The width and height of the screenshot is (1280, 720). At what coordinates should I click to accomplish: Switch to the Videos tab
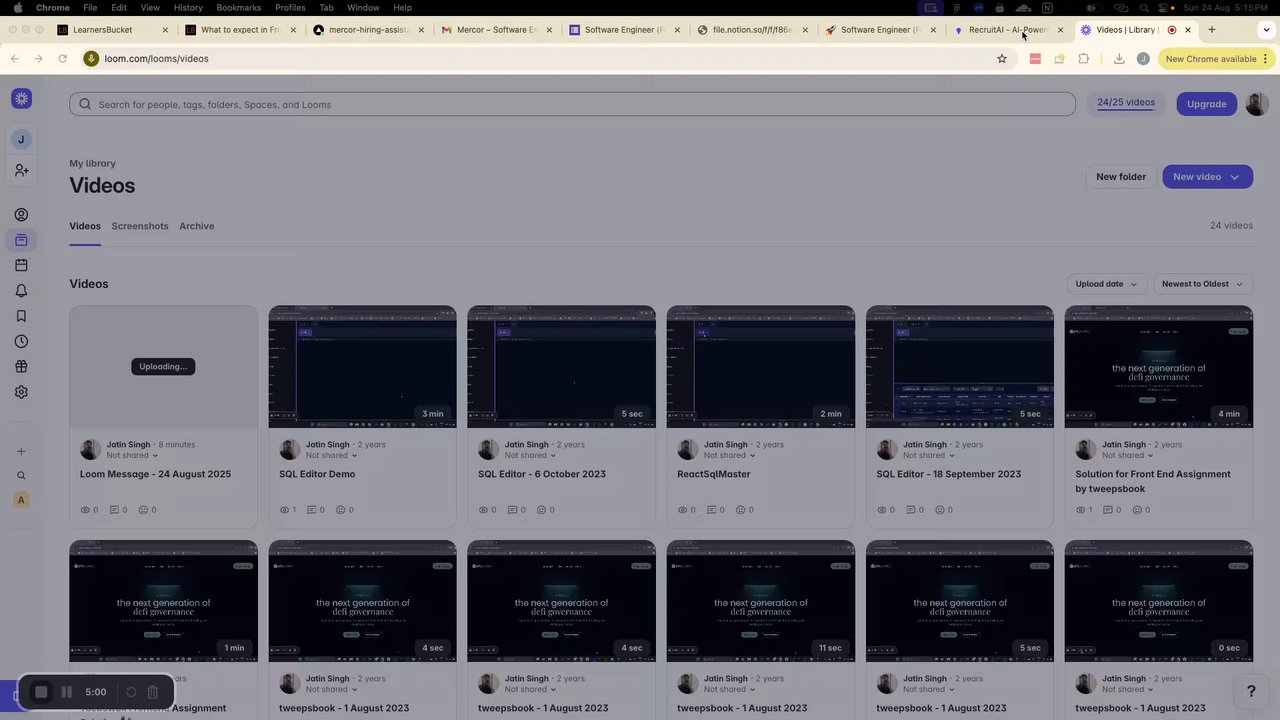pyautogui.click(x=85, y=226)
